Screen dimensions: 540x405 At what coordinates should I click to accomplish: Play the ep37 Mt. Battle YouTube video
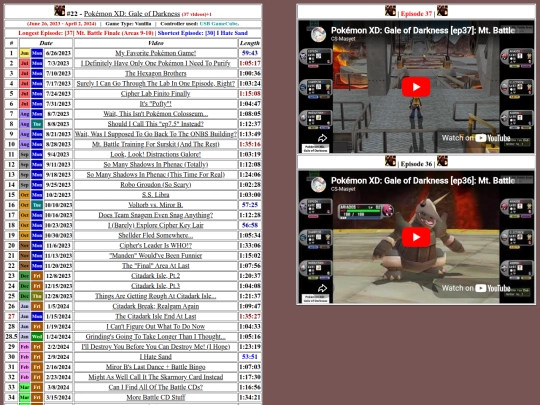tap(416, 87)
